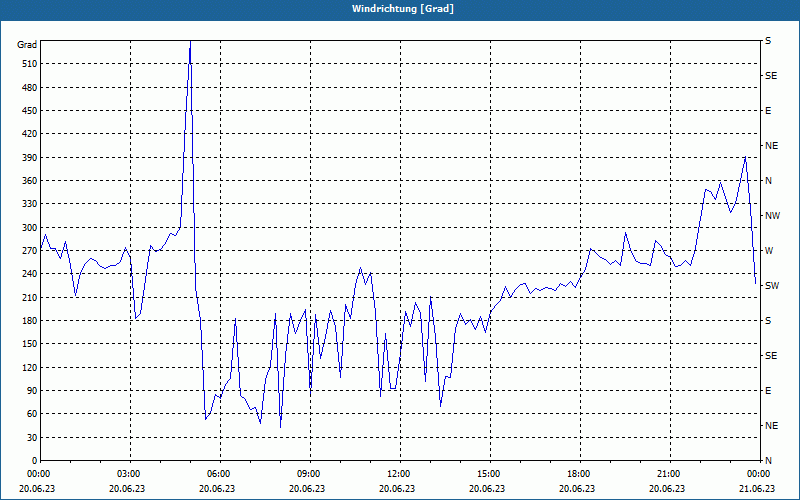Select the 12:00 time axis label

click(x=399, y=474)
